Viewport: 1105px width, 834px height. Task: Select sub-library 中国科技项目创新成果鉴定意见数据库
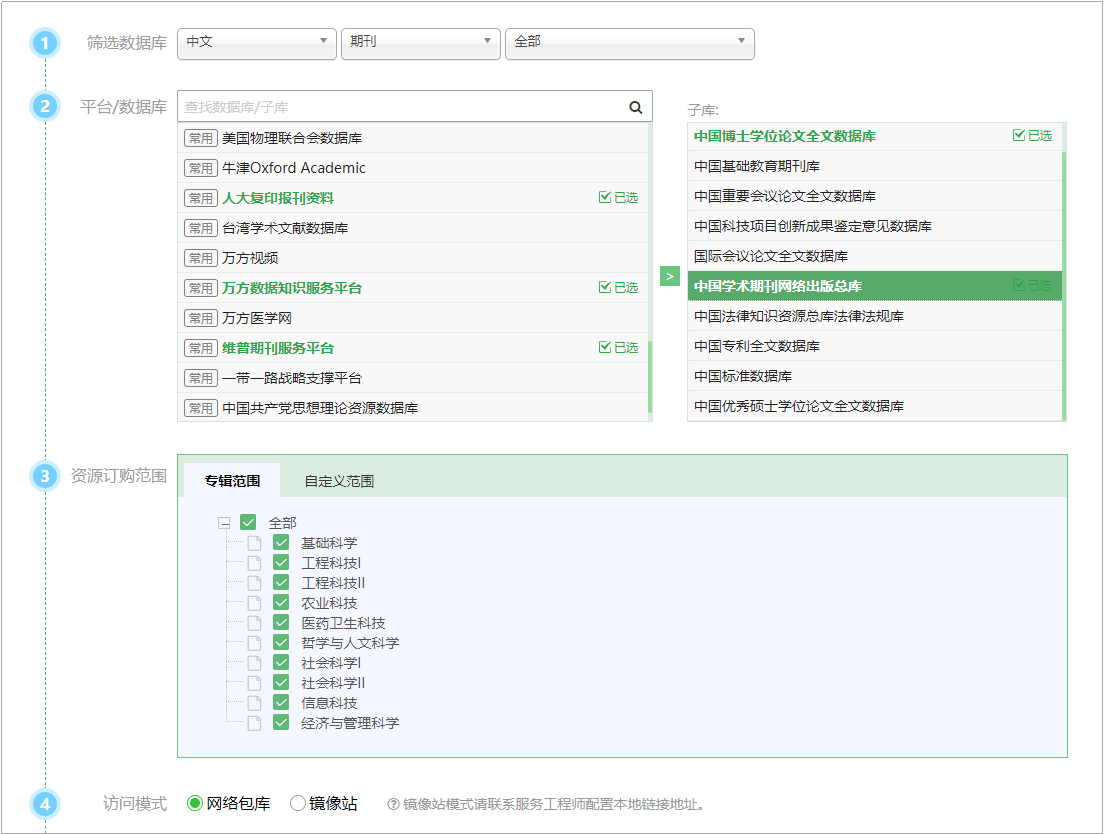pos(875,226)
